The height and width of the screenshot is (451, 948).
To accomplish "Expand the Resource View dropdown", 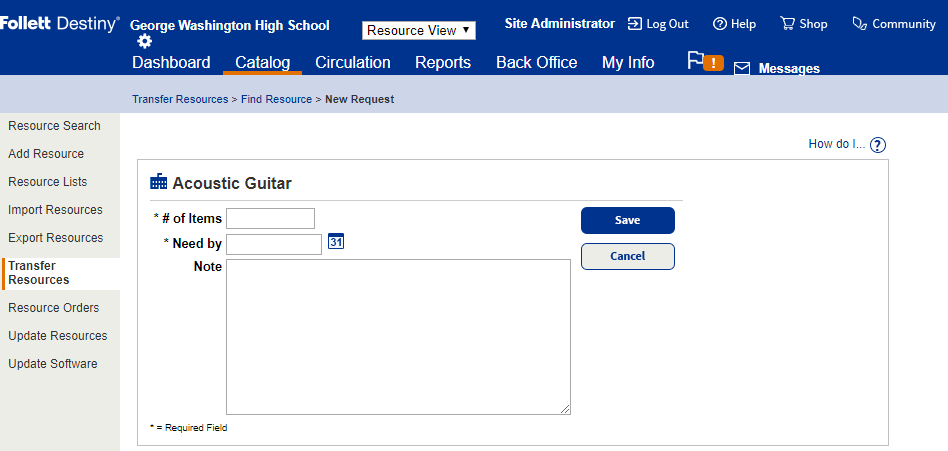I will [419, 31].
